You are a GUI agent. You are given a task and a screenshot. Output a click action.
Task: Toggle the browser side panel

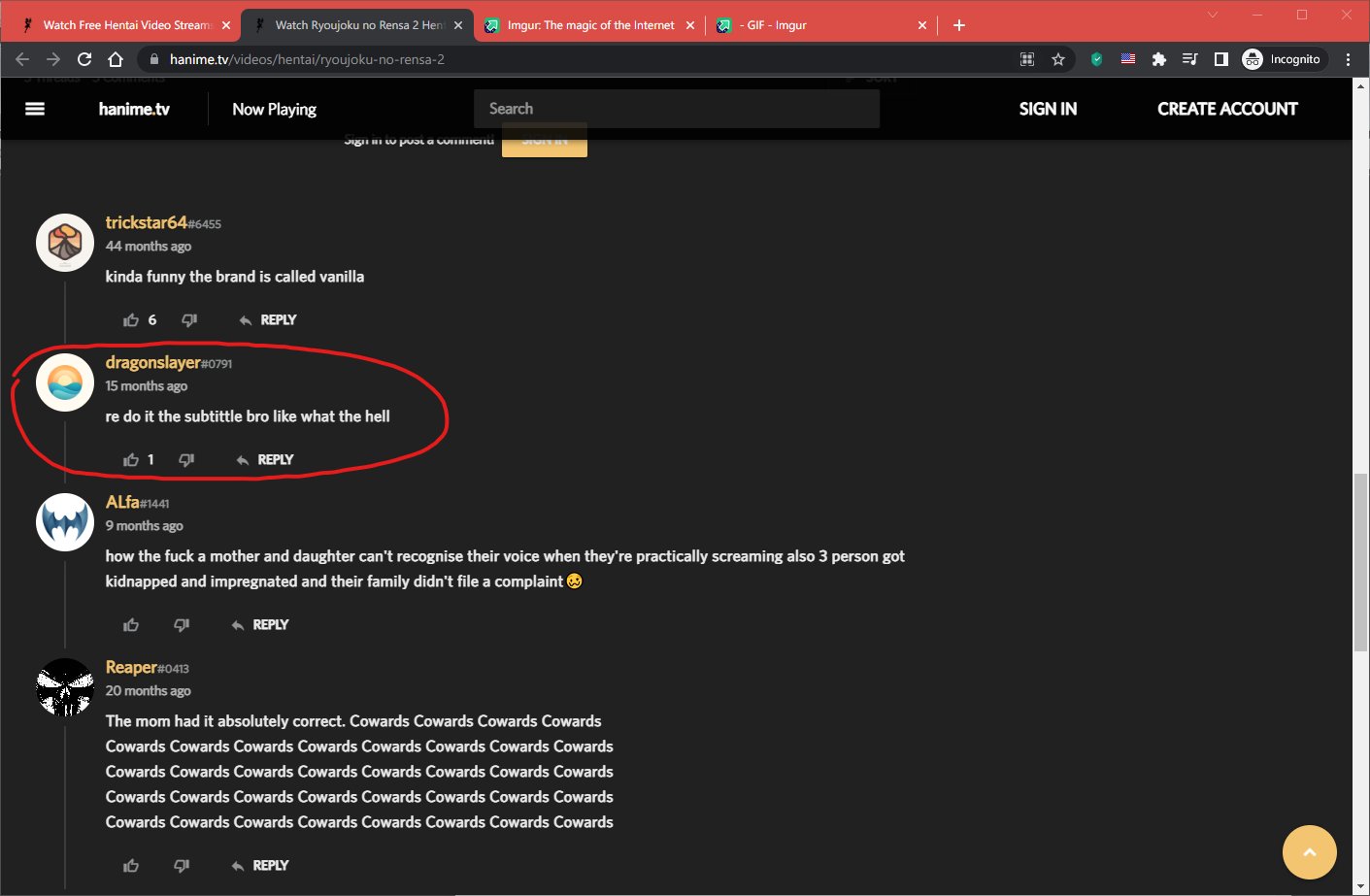(x=1221, y=59)
